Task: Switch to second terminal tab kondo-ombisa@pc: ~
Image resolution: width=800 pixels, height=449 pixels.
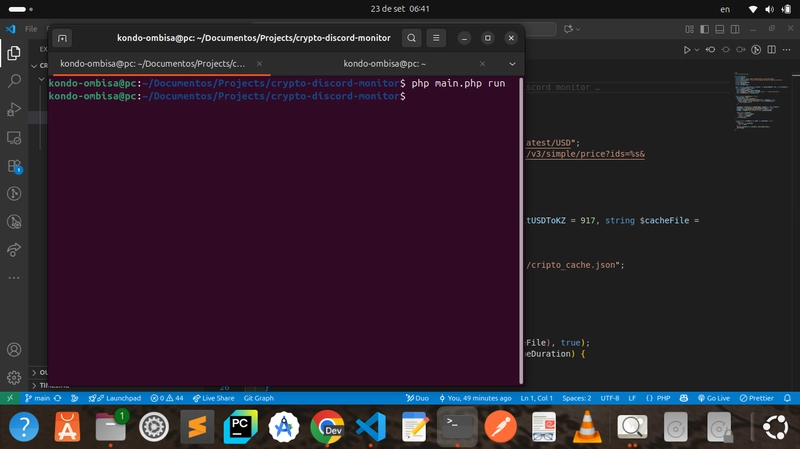Action: click(x=385, y=63)
